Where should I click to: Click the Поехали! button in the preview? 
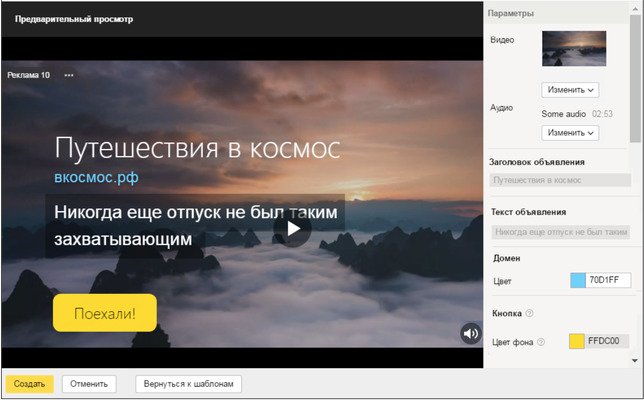[105, 313]
